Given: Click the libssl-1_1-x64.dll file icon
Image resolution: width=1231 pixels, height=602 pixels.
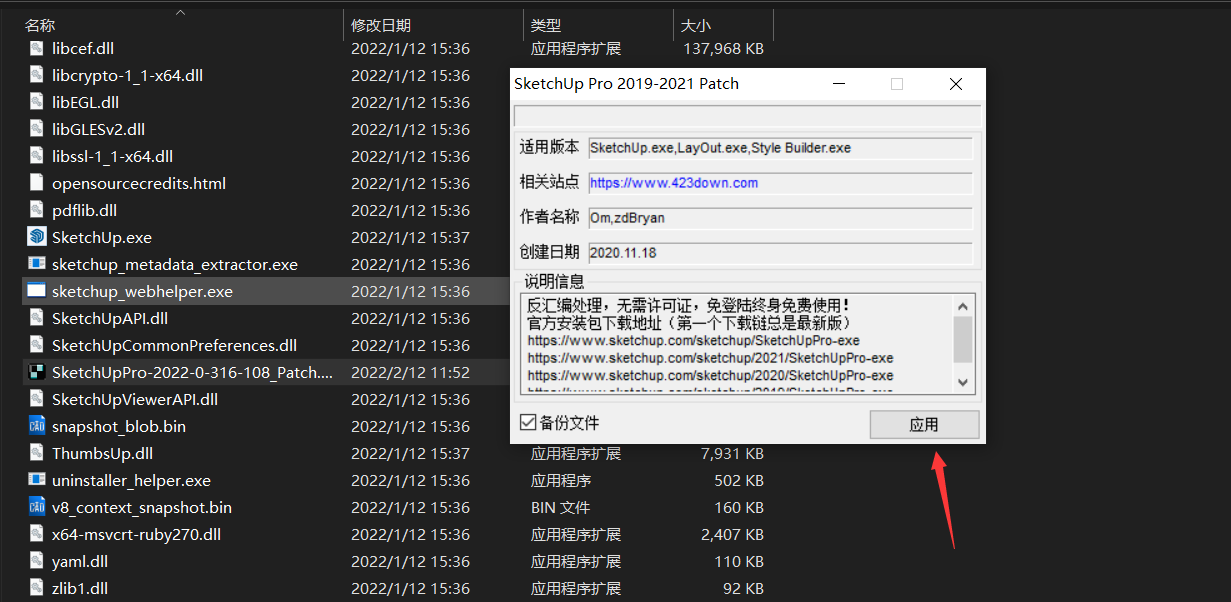Looking at the screenshot, I should (x=36, y=156).
